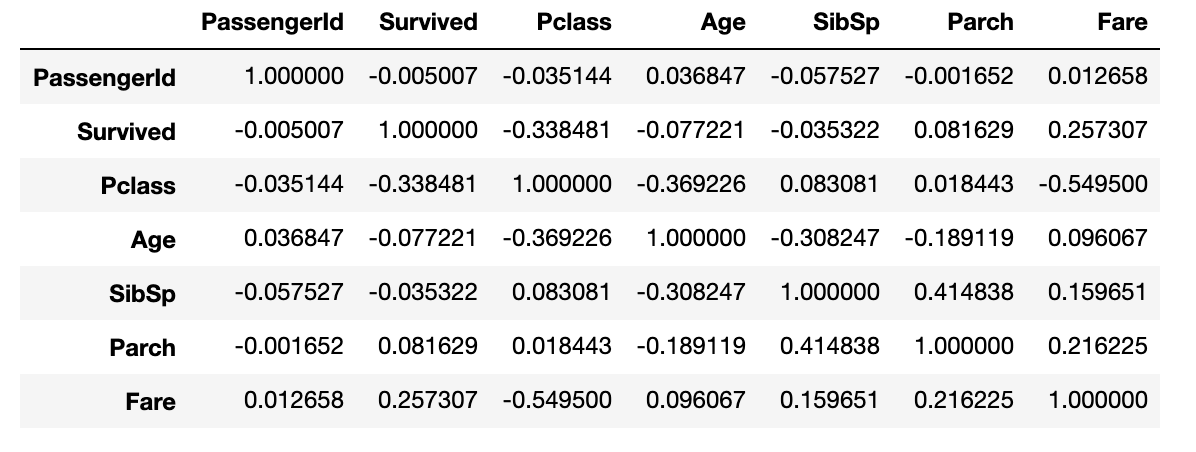The image size is (1196, 452).
Task: Click the Parch row label
Action: (142, 348)
